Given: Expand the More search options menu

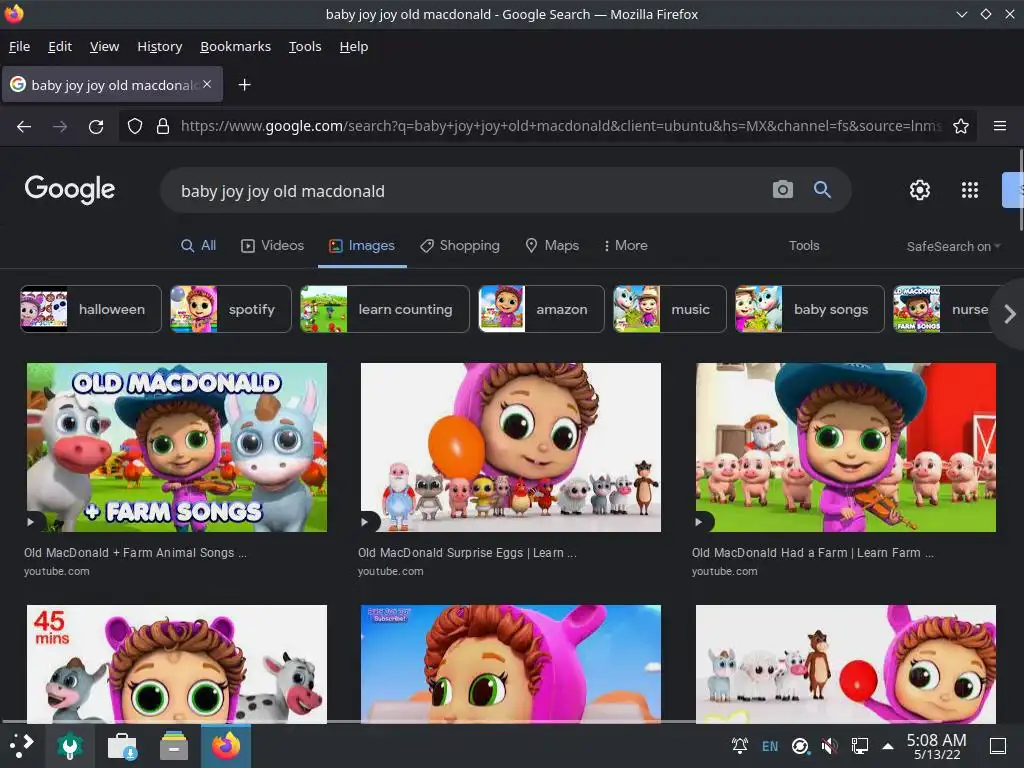Looking at the screenshot, I should (625, 246).
